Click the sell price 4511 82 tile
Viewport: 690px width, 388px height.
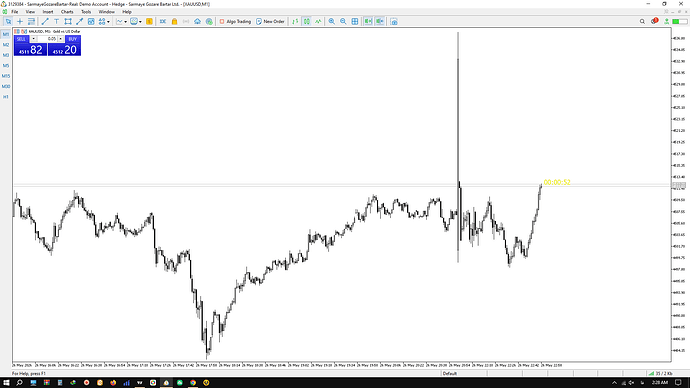[30, 50]
